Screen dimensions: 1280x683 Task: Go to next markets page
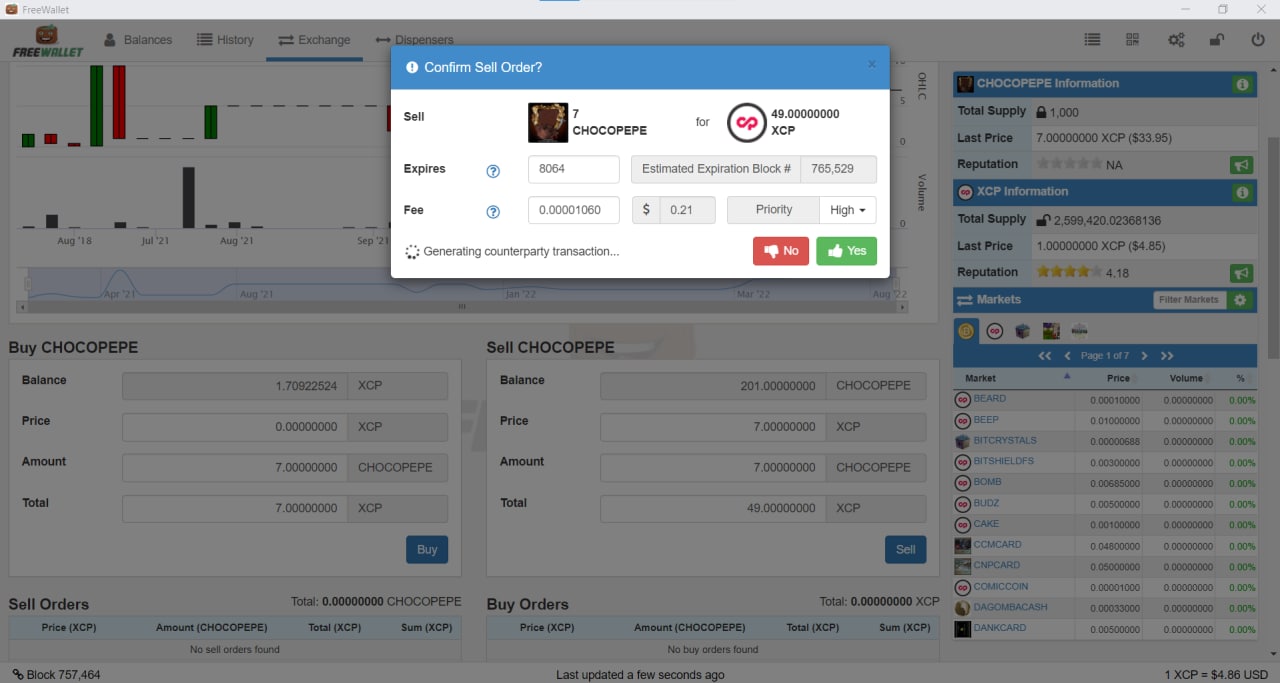tap(1144, 356)
